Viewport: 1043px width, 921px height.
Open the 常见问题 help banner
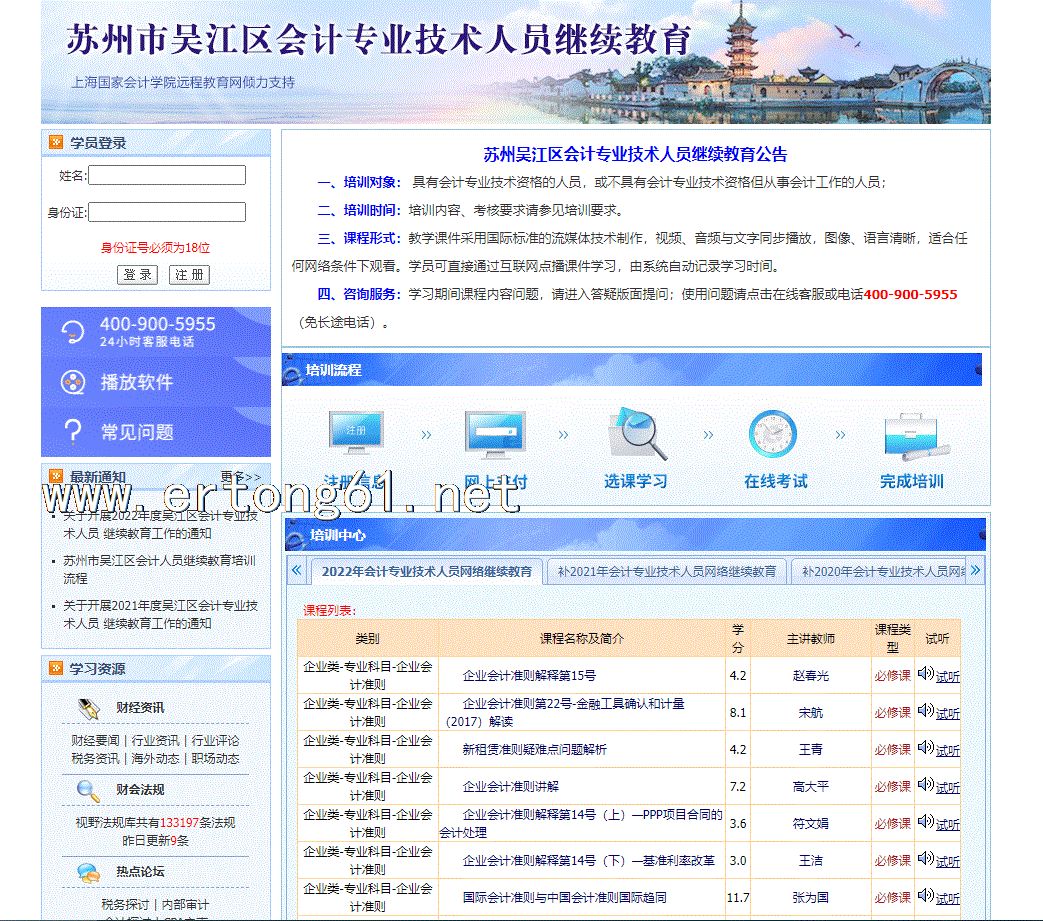156,432
